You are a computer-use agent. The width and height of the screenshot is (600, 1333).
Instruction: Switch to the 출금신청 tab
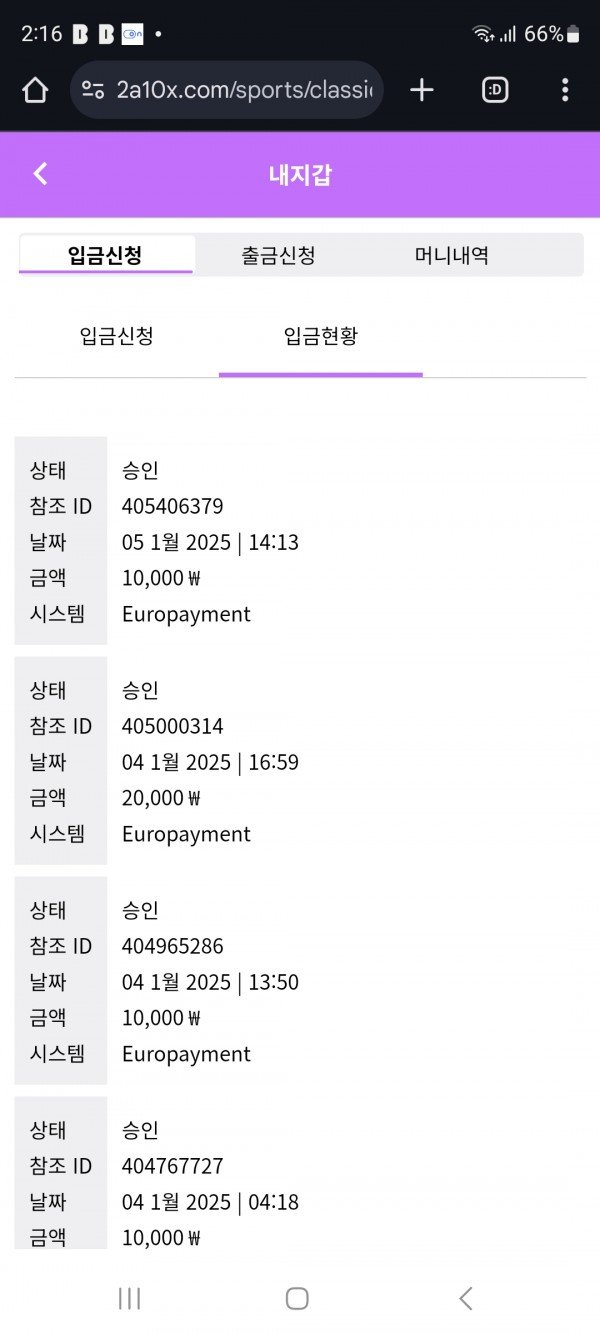tap(278, 255)
